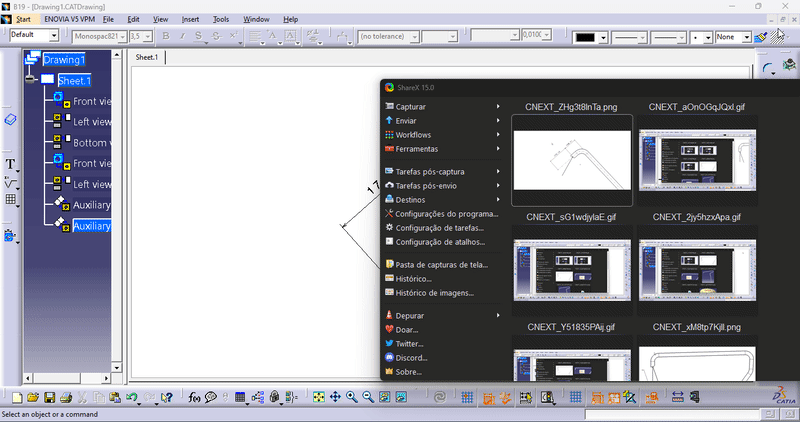Viewport: 800px width, 422px height.
Task: Expand the Capturar submenu in ShareX
Action: coord(442,107)
